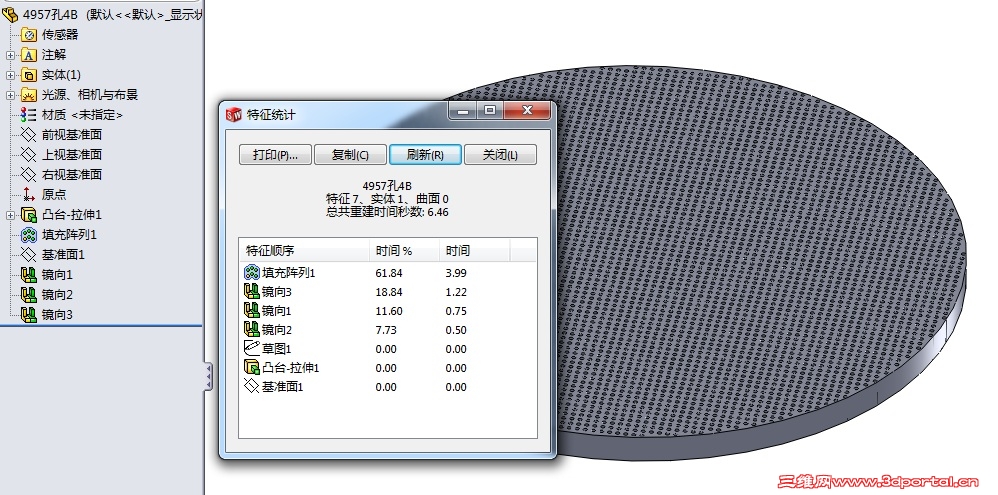This screenshot has width=998, height=495.
Task: Click the 镜向1 mirror icon in tree
Action: [x=29, y=275]
